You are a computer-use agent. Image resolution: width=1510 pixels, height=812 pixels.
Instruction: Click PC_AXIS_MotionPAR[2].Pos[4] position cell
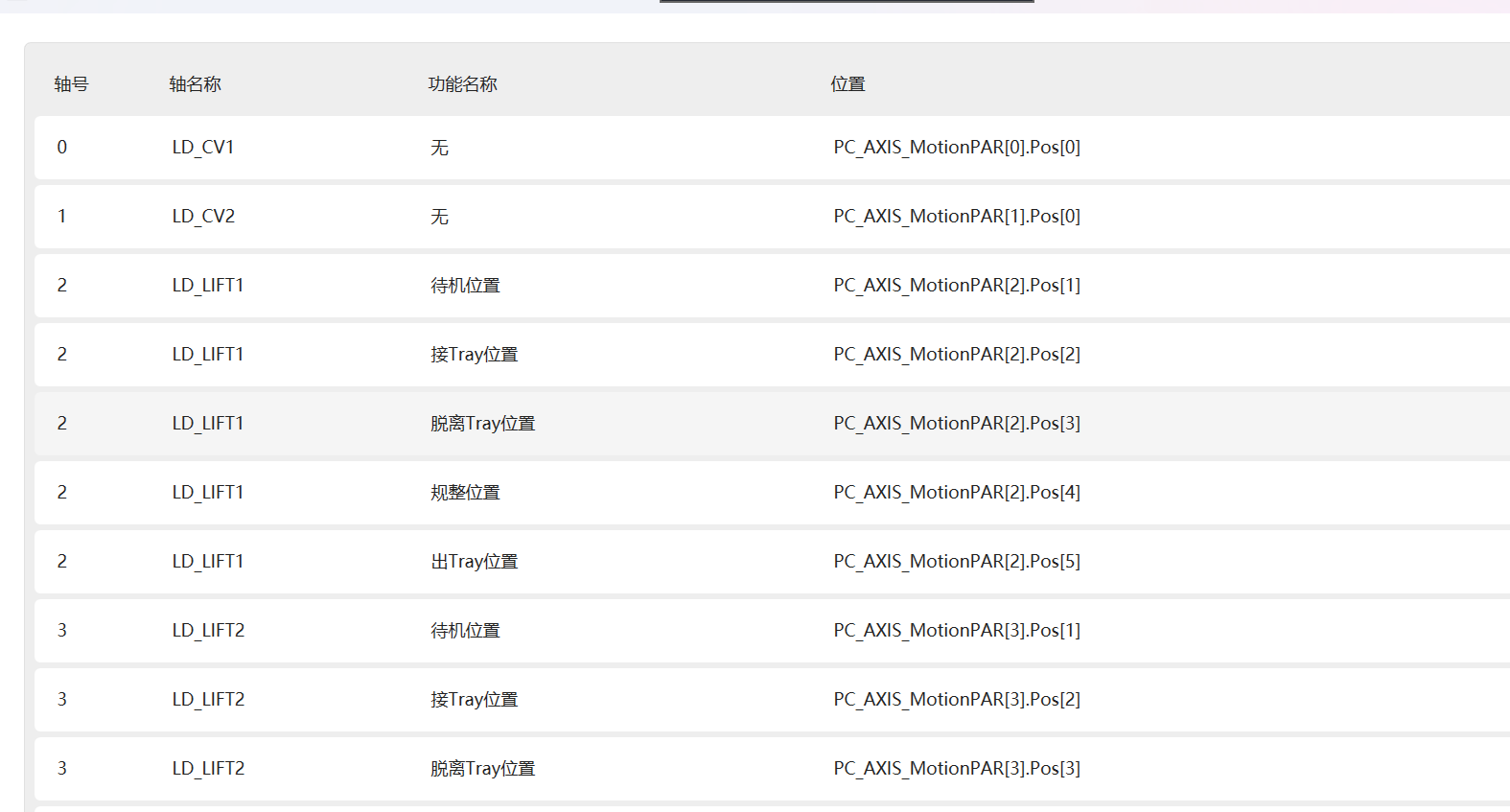coord(957,493)
